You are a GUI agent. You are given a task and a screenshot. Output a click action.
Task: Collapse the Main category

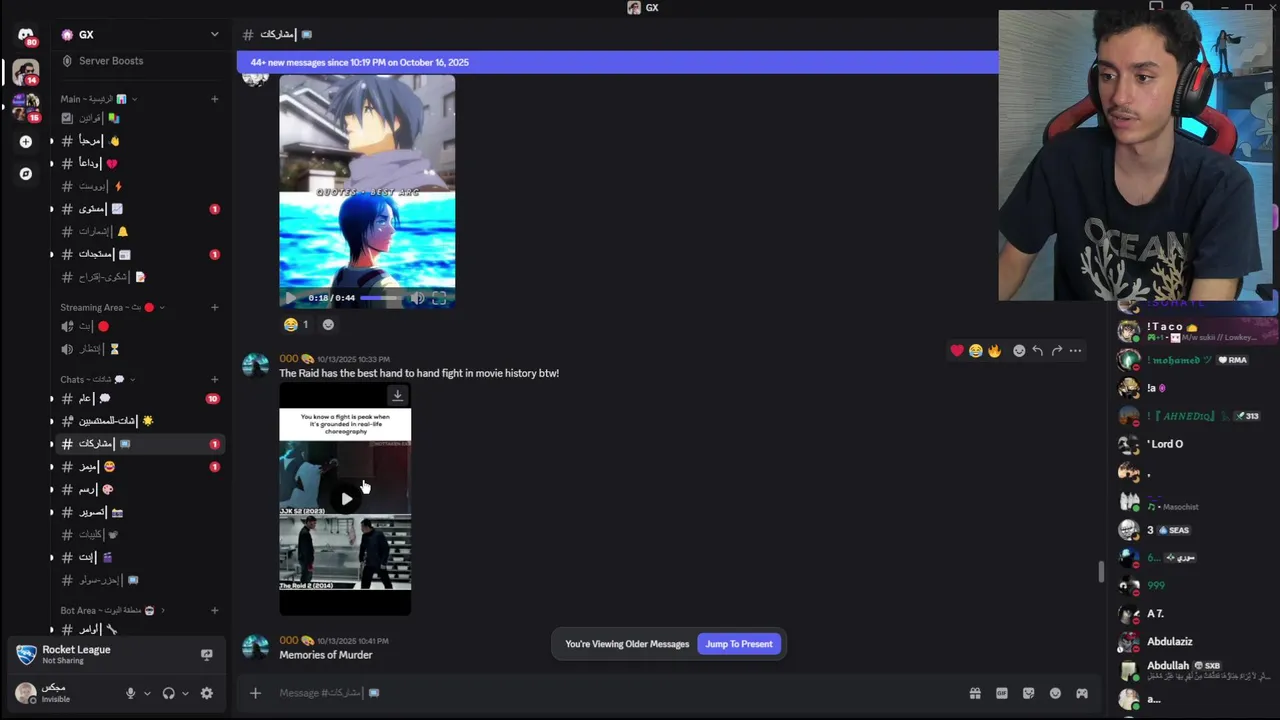click(99, 99)
